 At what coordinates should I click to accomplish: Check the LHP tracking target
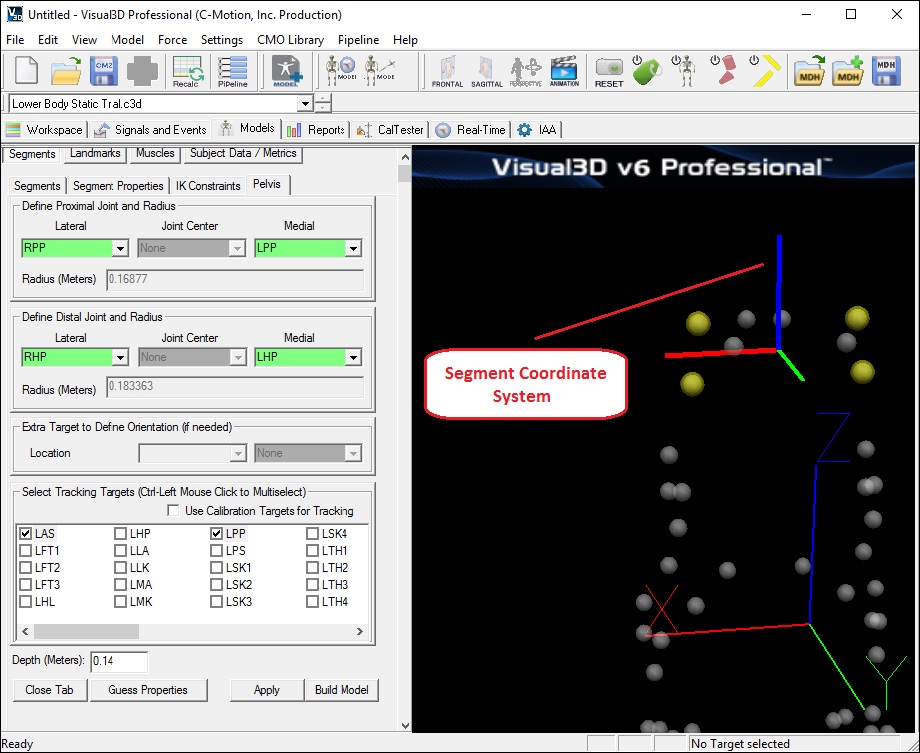[120, 534]
